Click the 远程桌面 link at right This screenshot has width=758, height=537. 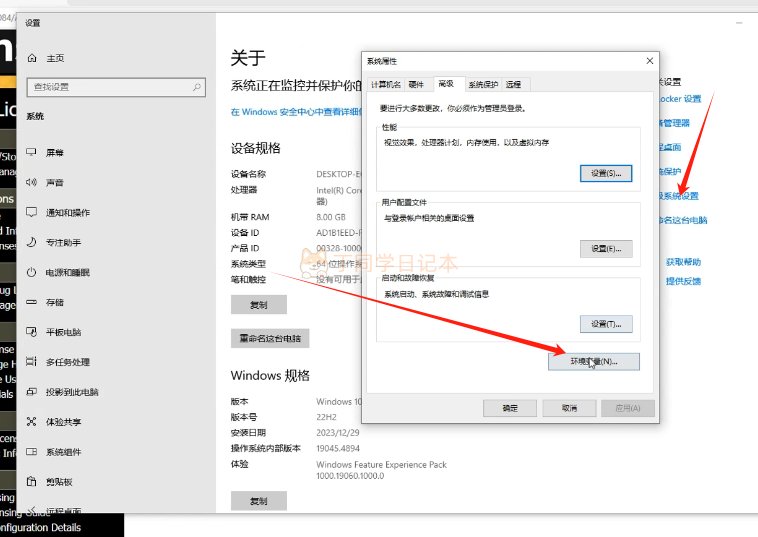click(x=670, y=147)
